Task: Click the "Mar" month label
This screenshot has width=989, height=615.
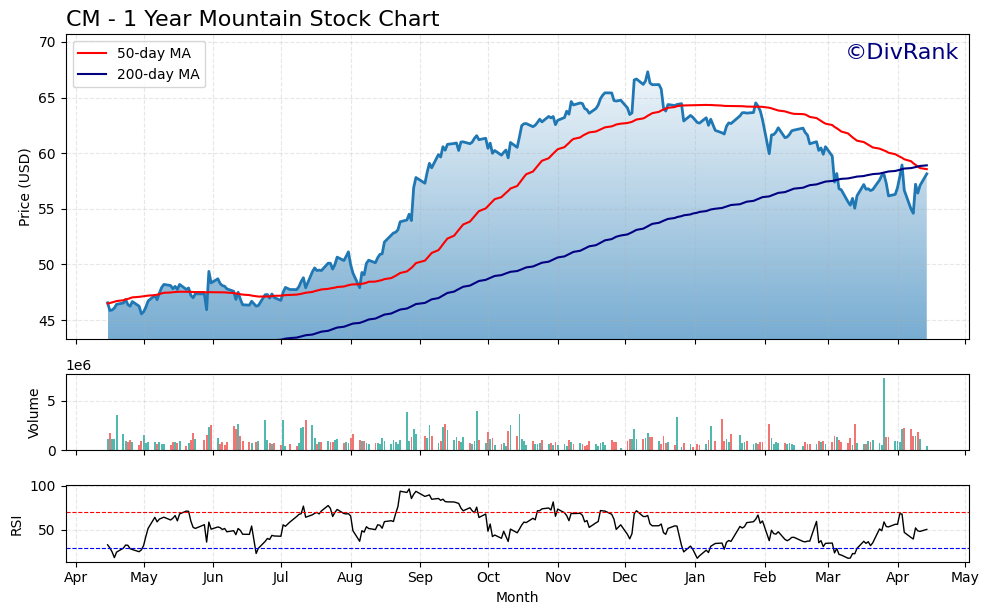Action: pyautogui.click(x=828, y=578)
